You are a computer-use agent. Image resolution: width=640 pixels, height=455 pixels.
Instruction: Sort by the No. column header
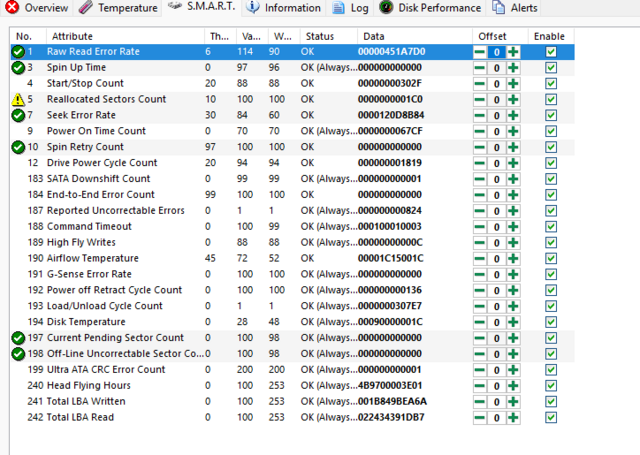coord(28,36)
